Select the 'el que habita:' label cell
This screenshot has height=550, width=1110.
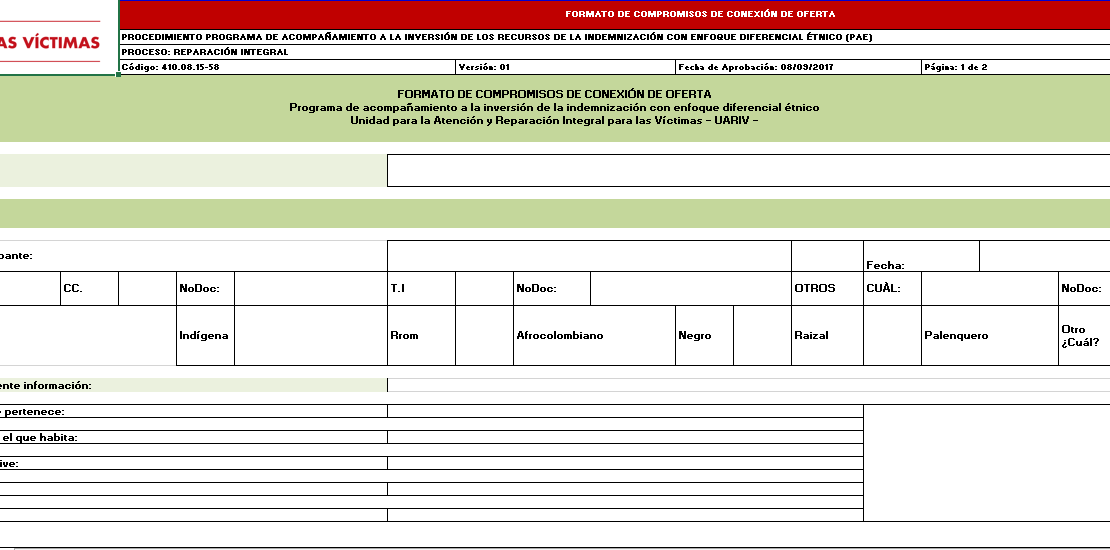[193, 437]
